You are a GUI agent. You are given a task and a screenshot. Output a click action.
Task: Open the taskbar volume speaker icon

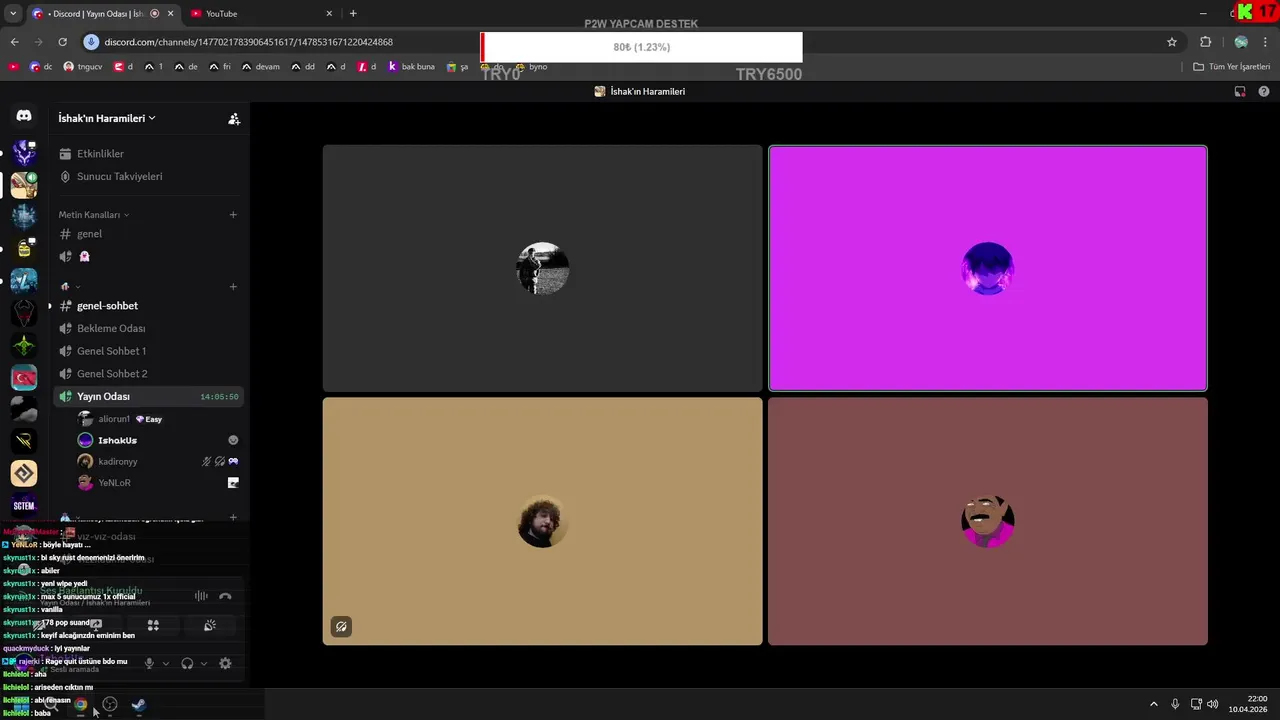[1213, 704]
